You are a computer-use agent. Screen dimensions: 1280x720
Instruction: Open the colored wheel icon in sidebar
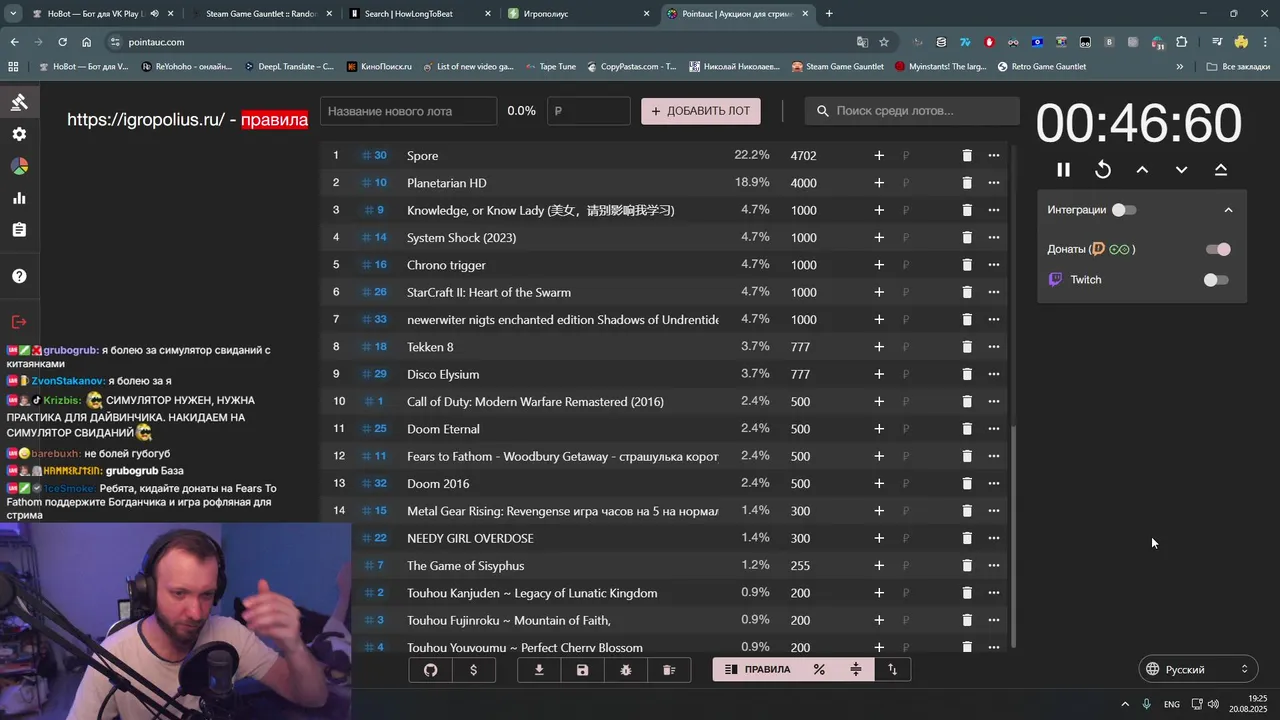[19, 166]
